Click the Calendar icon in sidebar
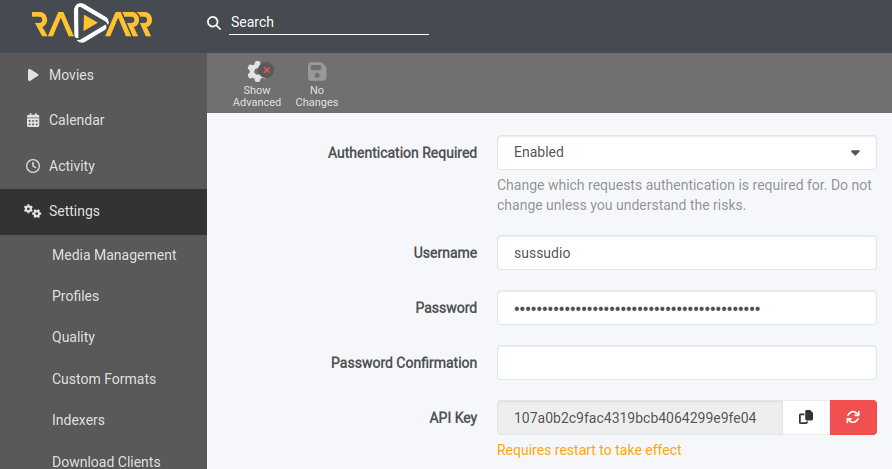The image size is (892, 469). (33, 120)
